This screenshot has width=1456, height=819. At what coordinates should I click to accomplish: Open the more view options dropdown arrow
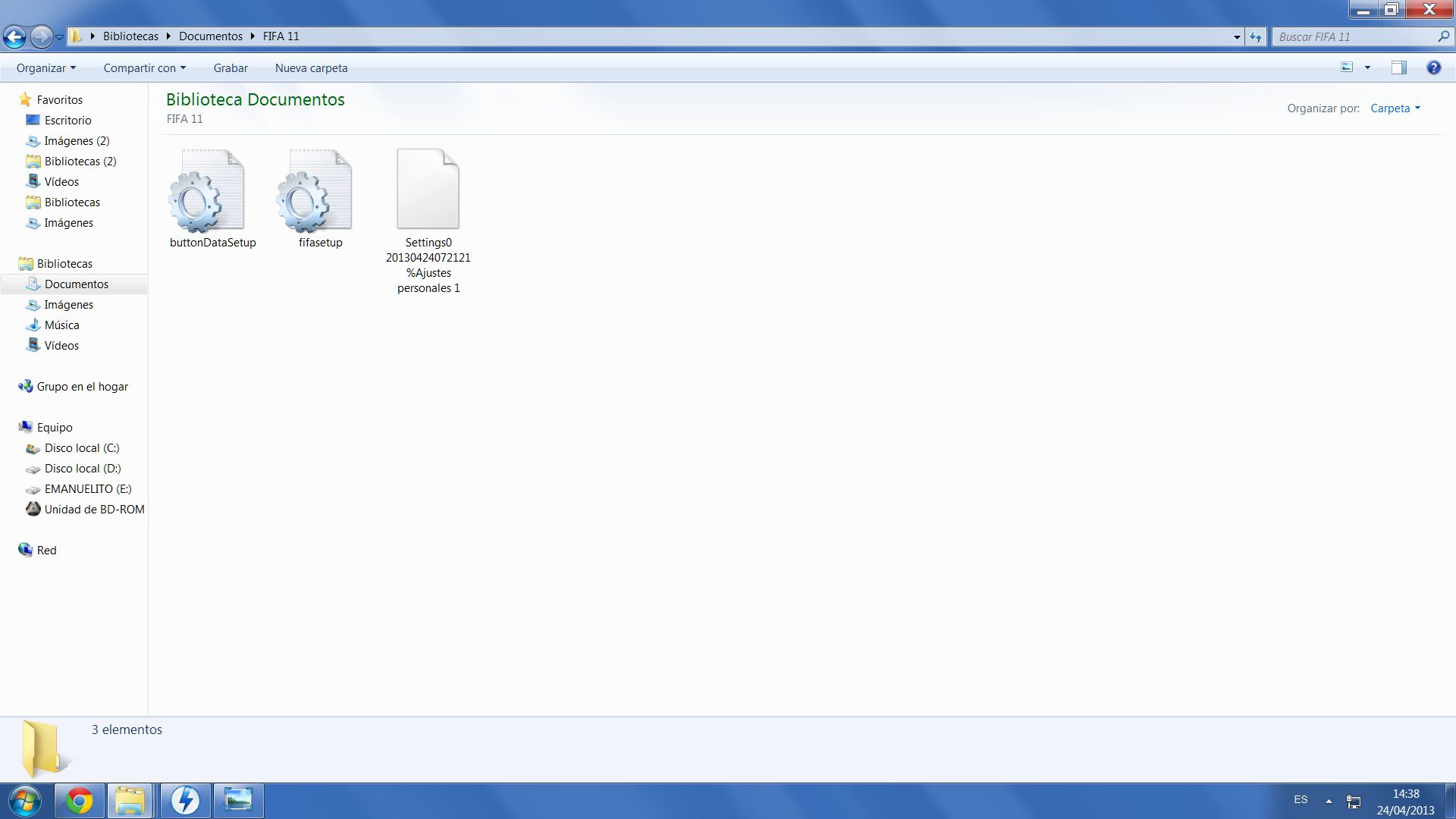click(1367, 67)
